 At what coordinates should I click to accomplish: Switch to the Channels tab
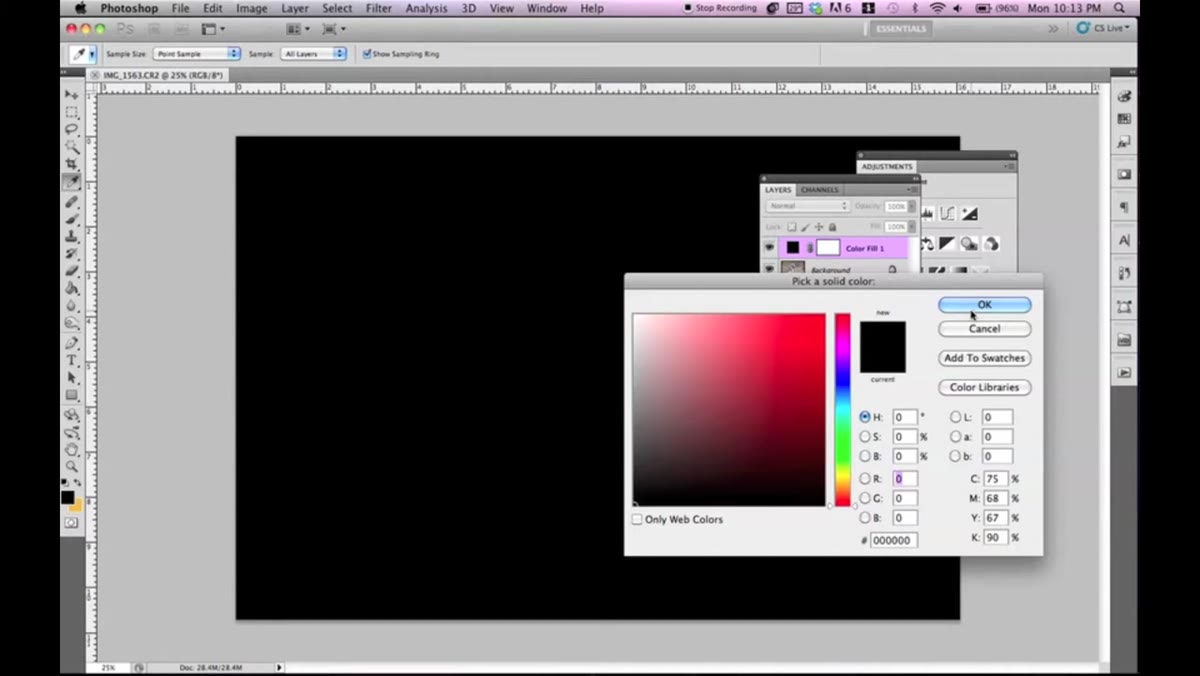tap(820, 190)
